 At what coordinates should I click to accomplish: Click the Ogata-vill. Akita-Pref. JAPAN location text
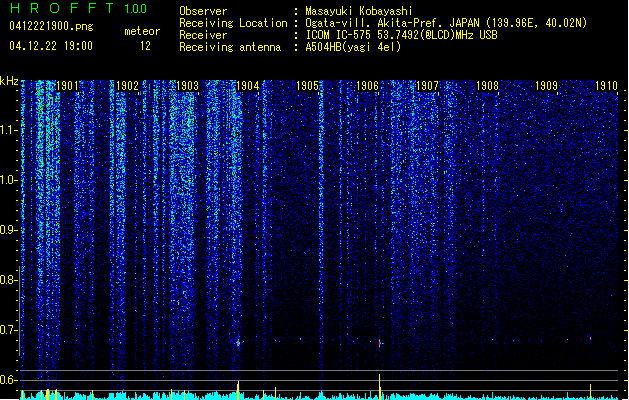(446, 23)
